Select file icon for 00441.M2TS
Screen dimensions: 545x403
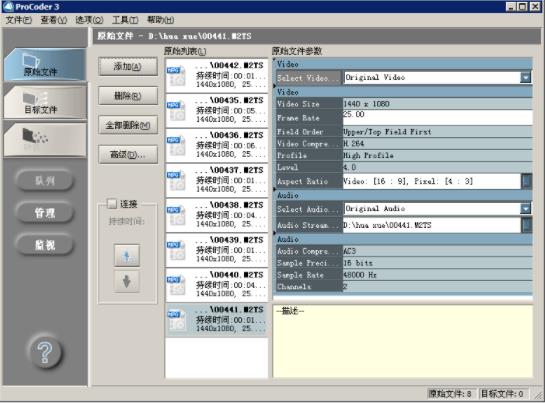(176, 320)
